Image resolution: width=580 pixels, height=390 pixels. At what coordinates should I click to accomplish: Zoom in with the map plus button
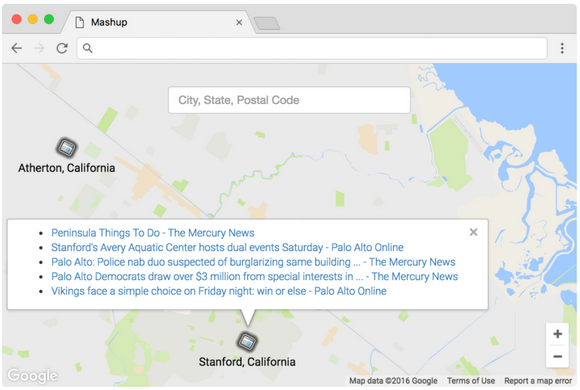coord(557,334)
